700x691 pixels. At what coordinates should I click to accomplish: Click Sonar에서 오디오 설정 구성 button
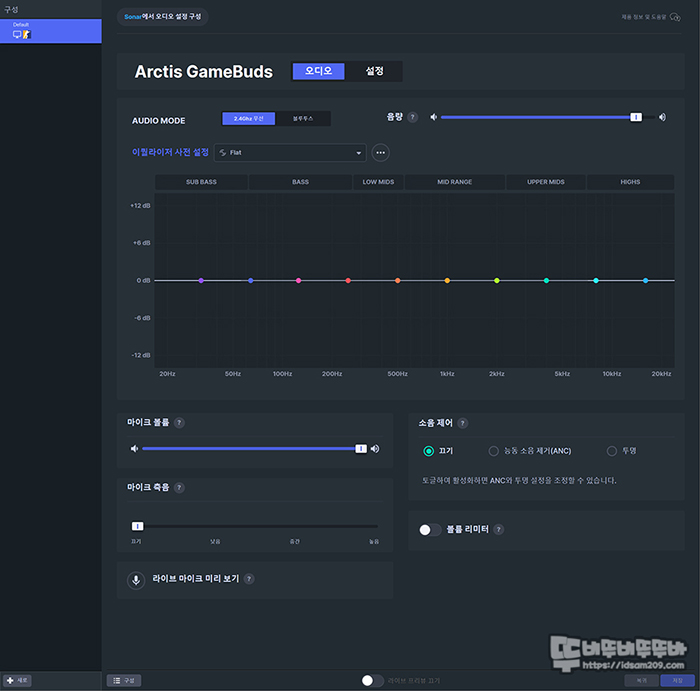pos(162,17)
